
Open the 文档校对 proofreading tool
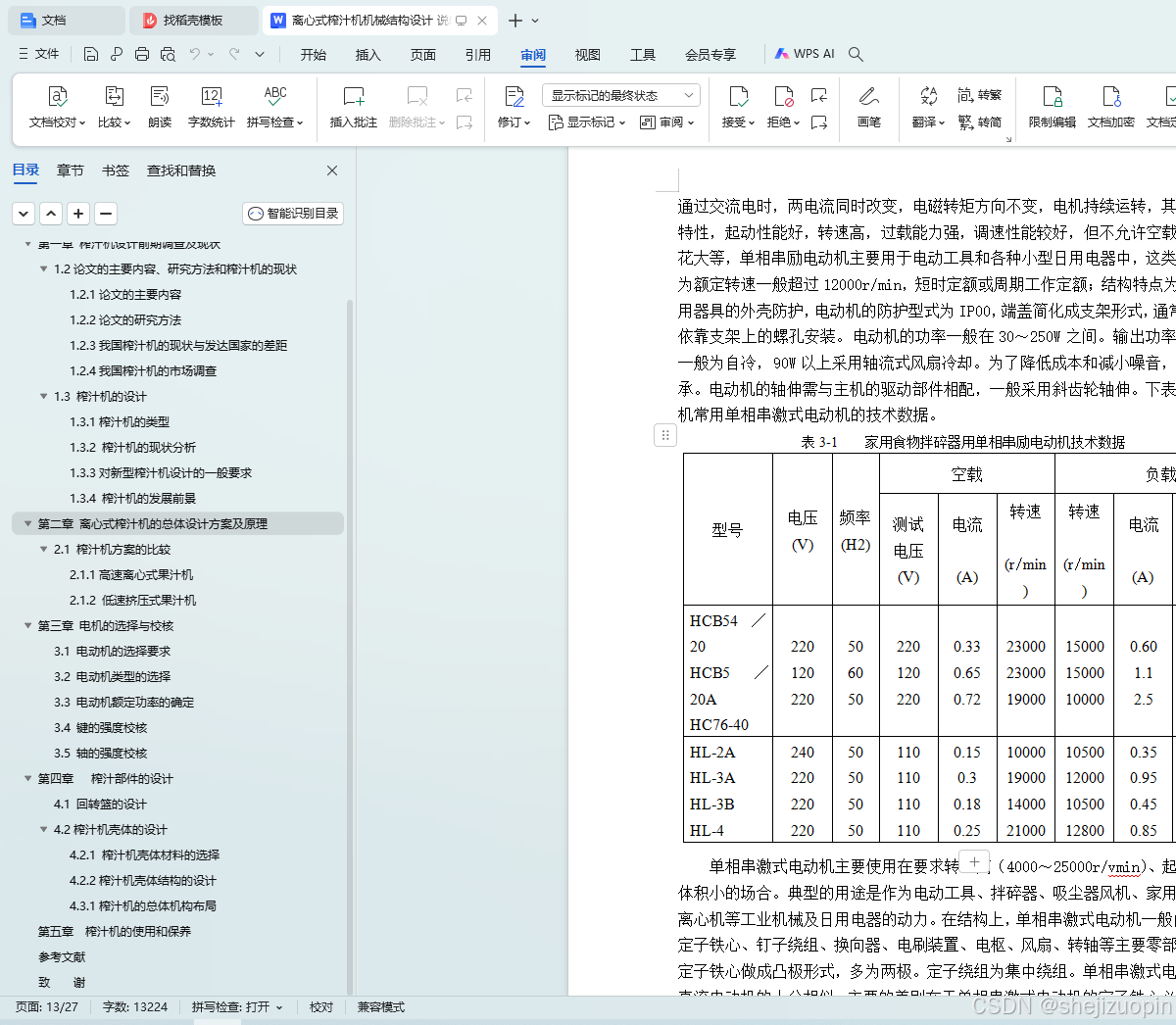pos(57,106)
